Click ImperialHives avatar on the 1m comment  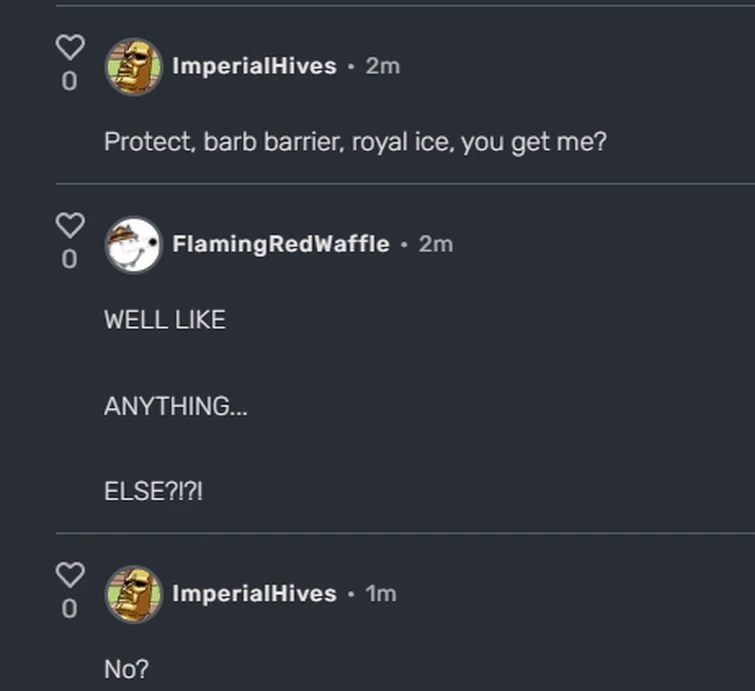point(134,594)
